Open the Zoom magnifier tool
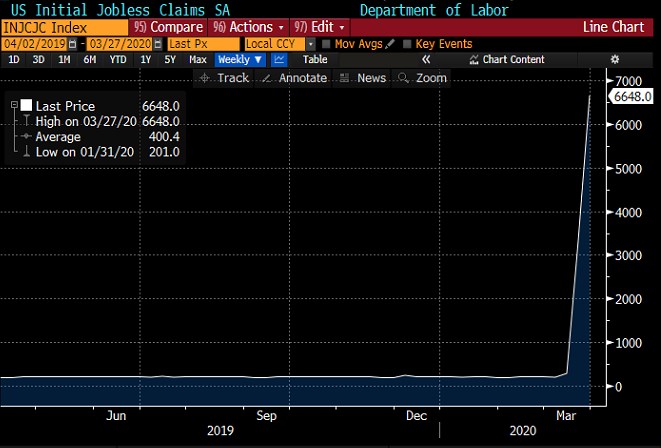 click(x=424, y=78)
